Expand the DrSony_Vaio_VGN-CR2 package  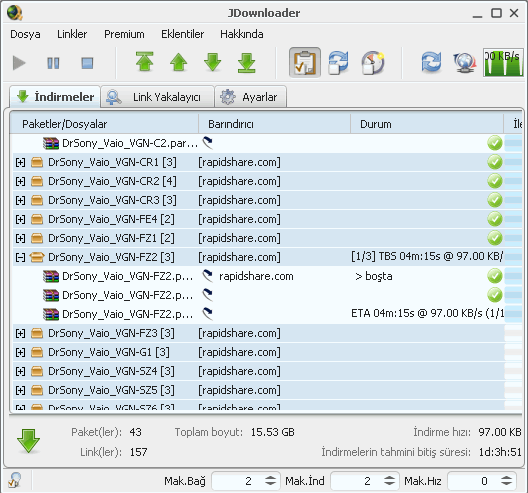(x=20, y=182)
